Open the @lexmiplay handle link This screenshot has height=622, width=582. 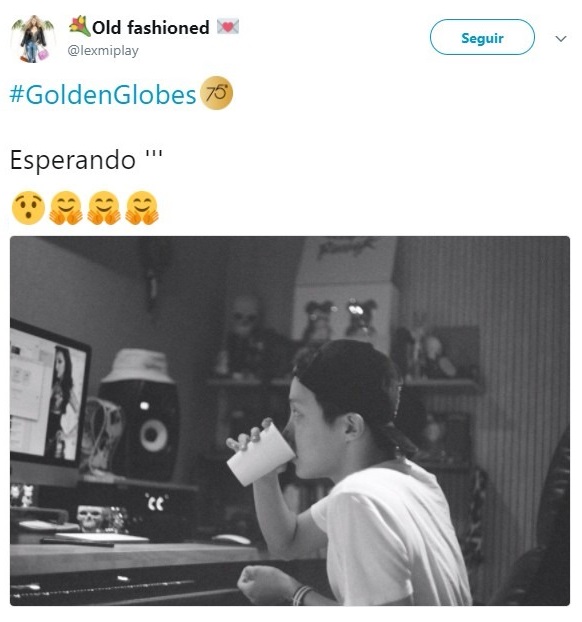point(103,51)
